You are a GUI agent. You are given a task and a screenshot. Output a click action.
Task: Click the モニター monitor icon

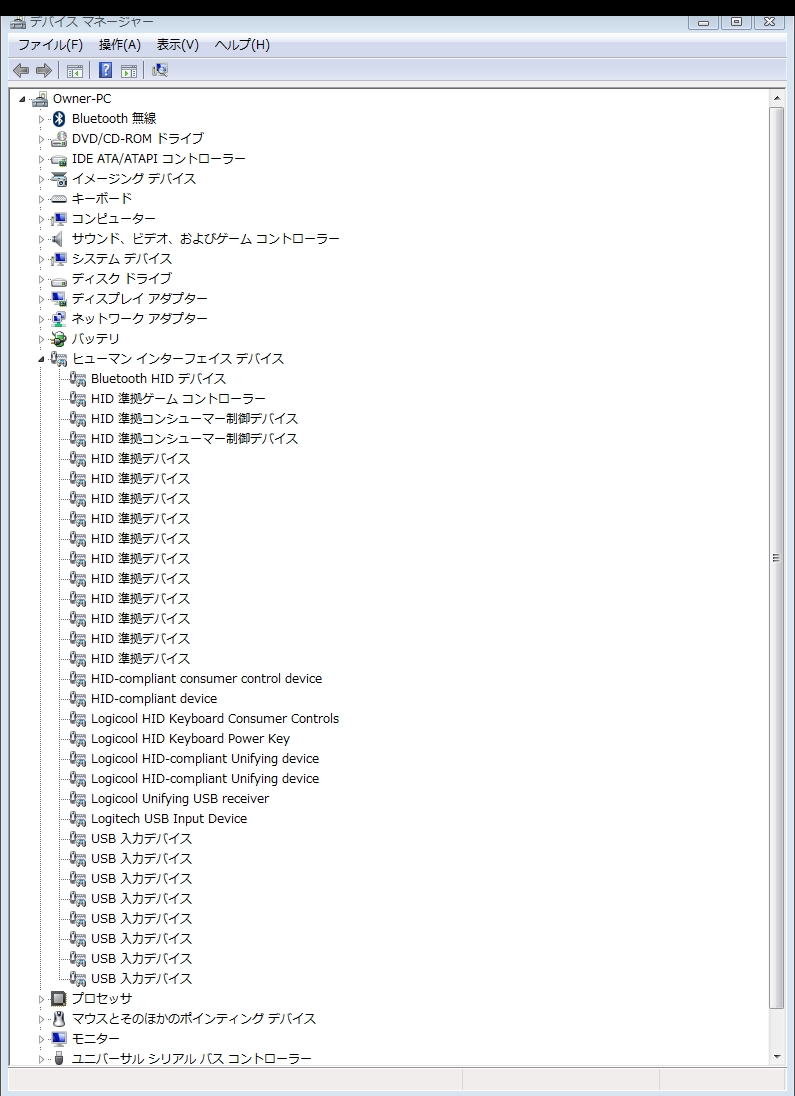59,1039
